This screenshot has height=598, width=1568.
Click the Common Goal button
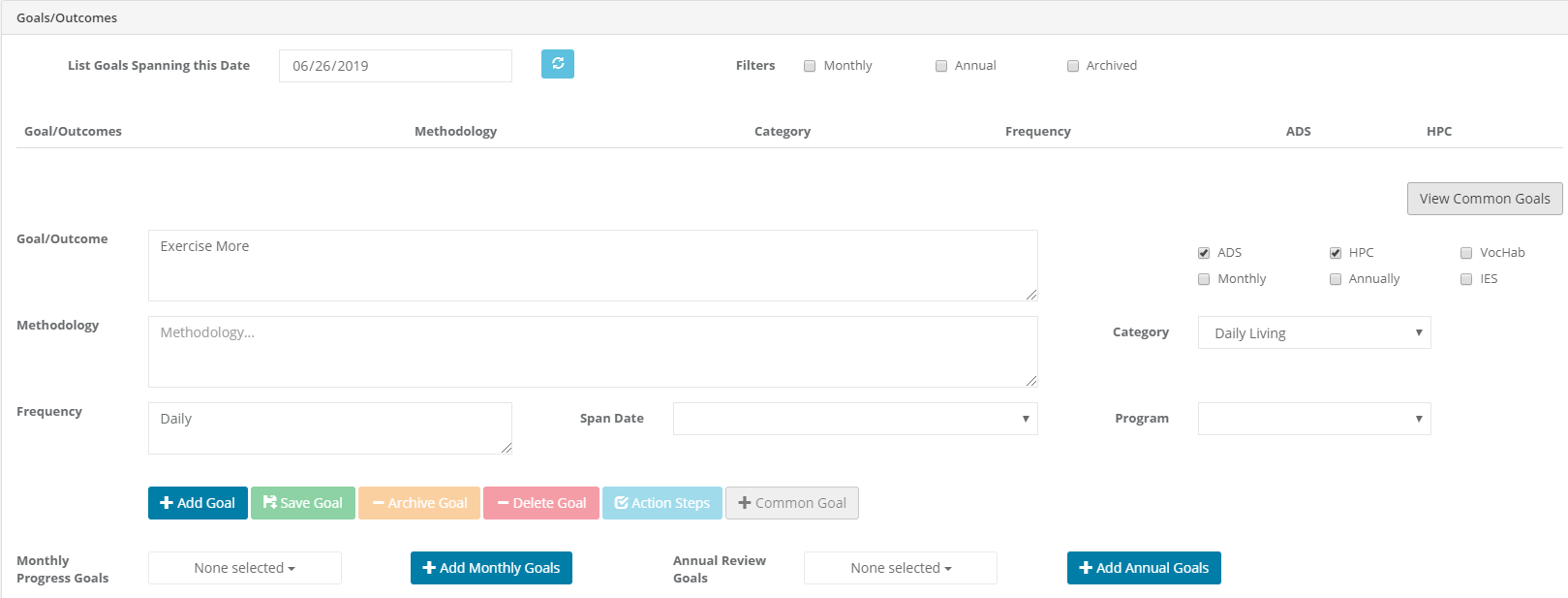pos(791,503)
